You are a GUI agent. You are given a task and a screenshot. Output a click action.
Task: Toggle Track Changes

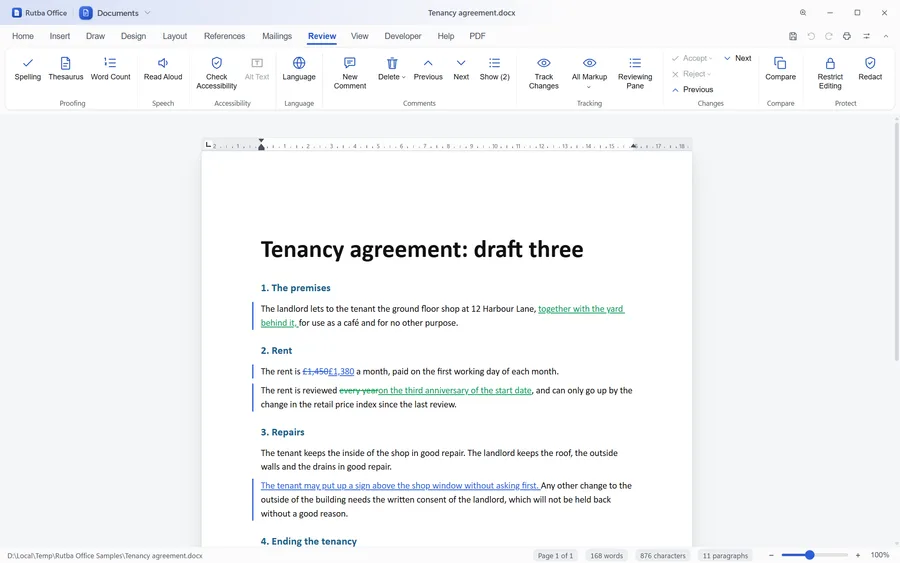point(544,73)
